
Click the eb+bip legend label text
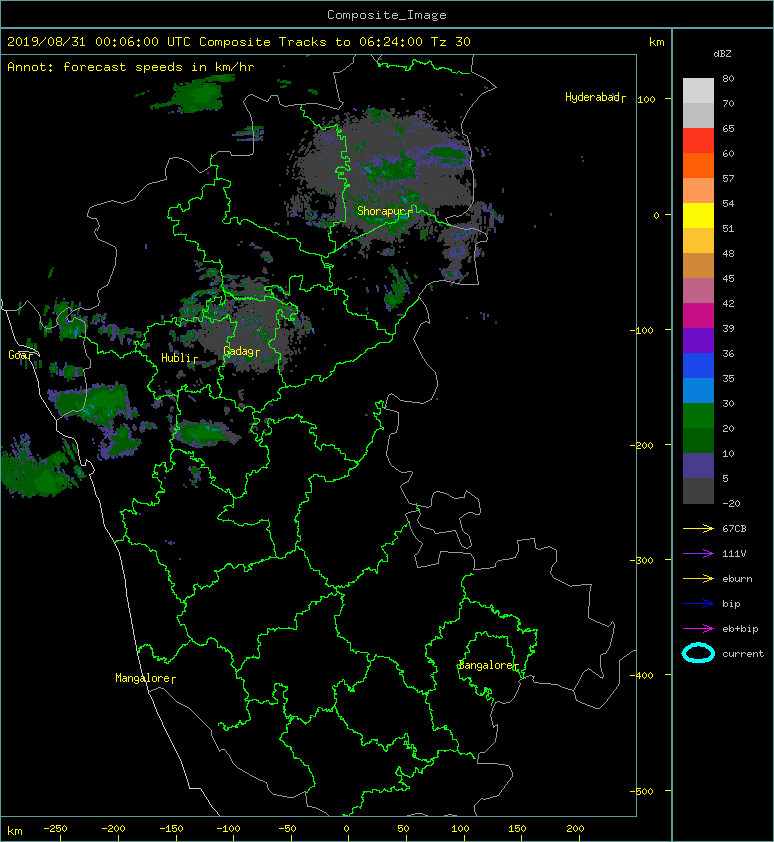click(x=740, y=628)
